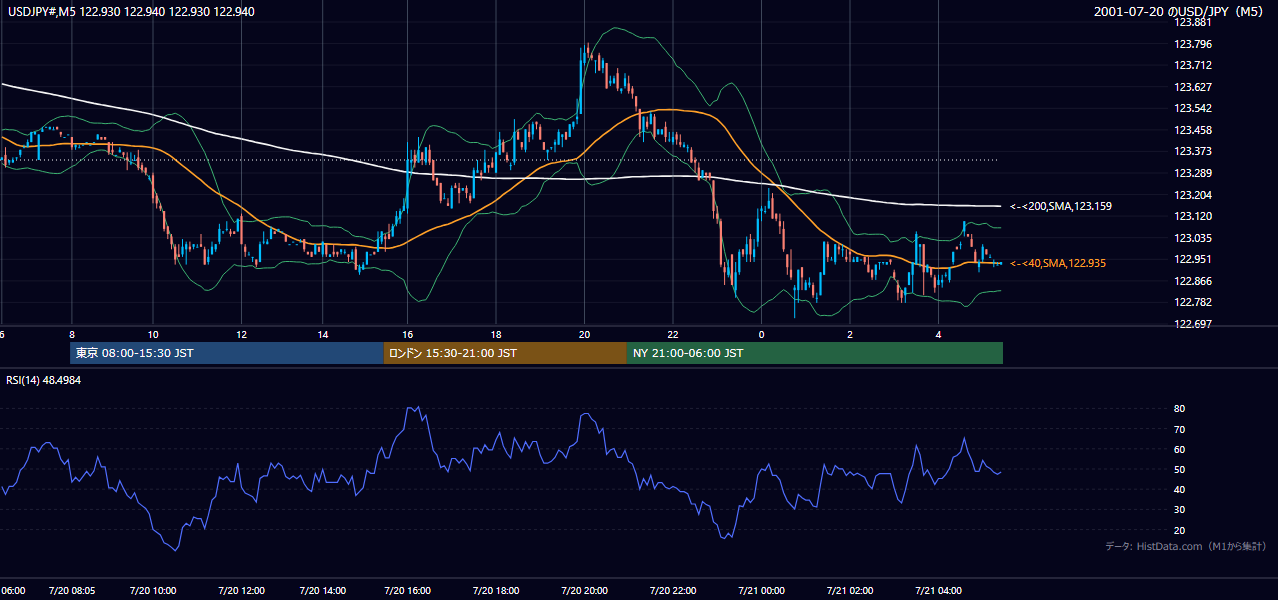This screenshot has height=600, width=1278.
Task: Click hour marker 18 below the price chart
Action: [x=495, y=334]
